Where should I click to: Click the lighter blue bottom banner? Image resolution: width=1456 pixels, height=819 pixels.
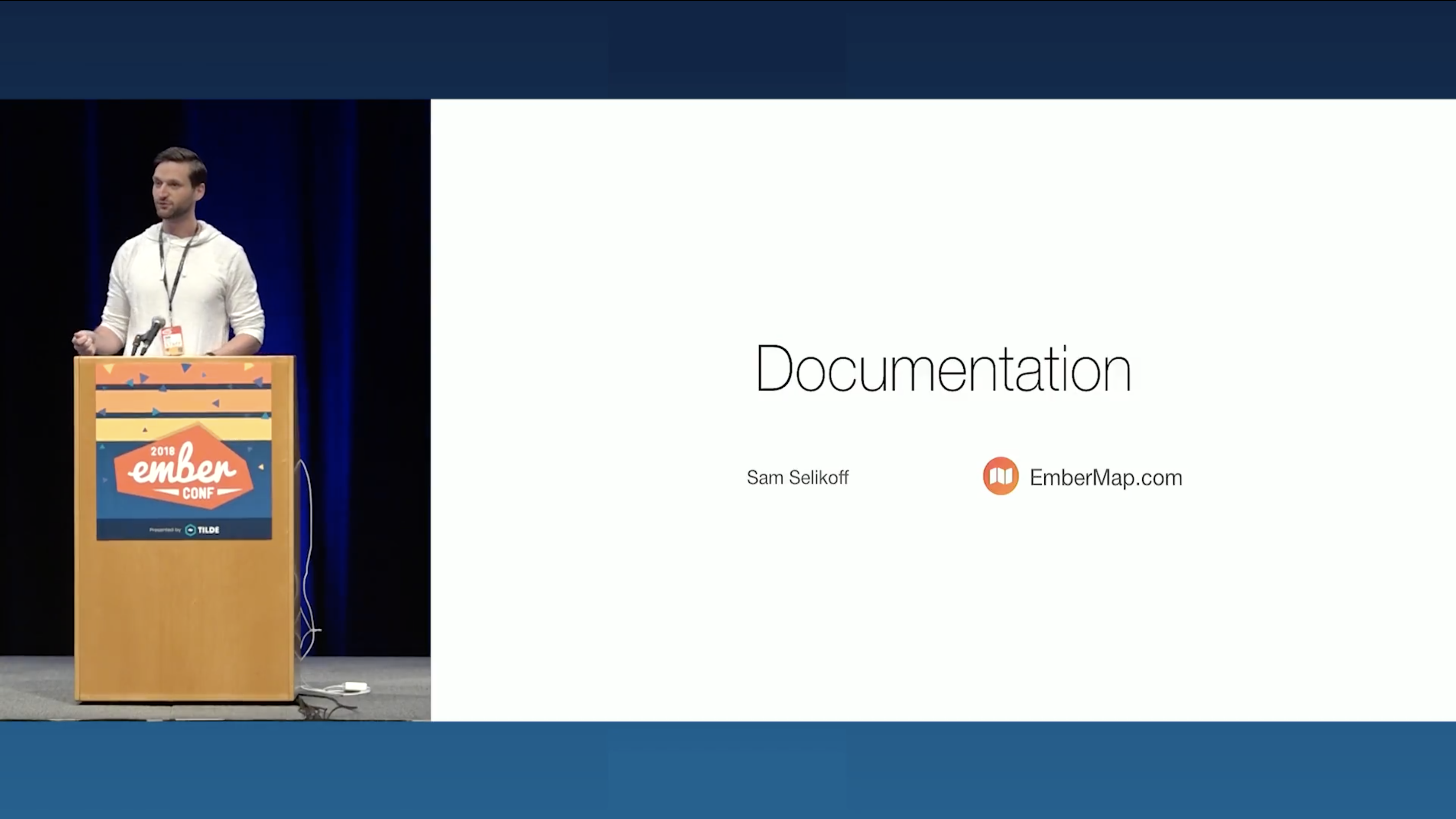click(x=728, y=770)
